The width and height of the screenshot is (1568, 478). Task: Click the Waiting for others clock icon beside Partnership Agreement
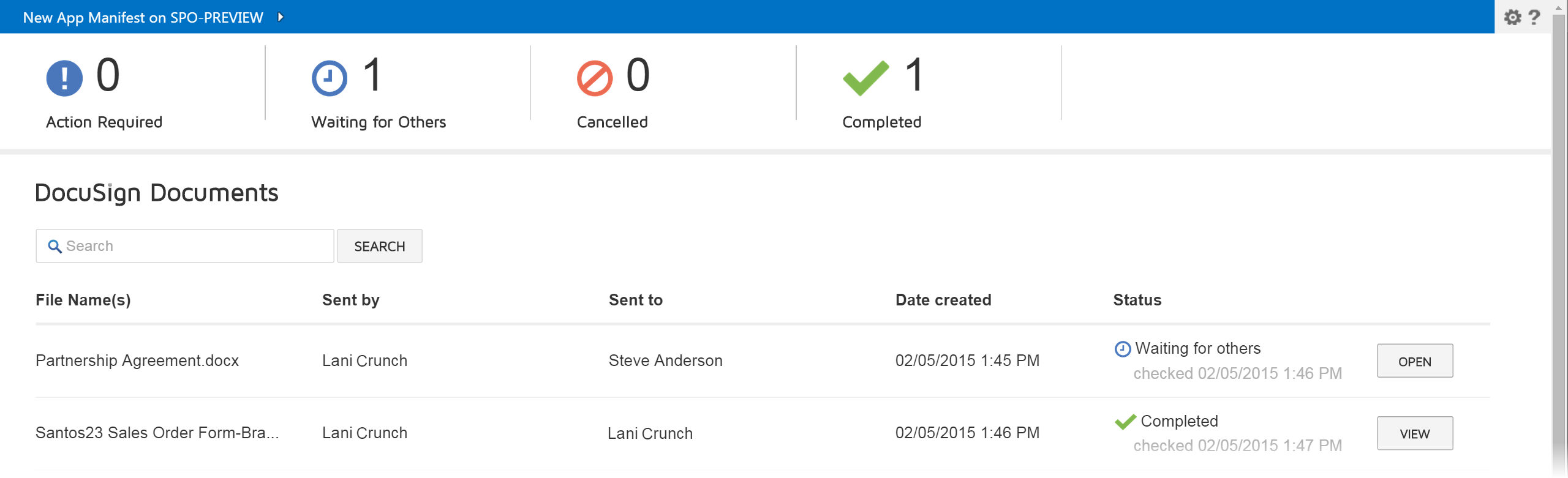(x=1122, y=348)
